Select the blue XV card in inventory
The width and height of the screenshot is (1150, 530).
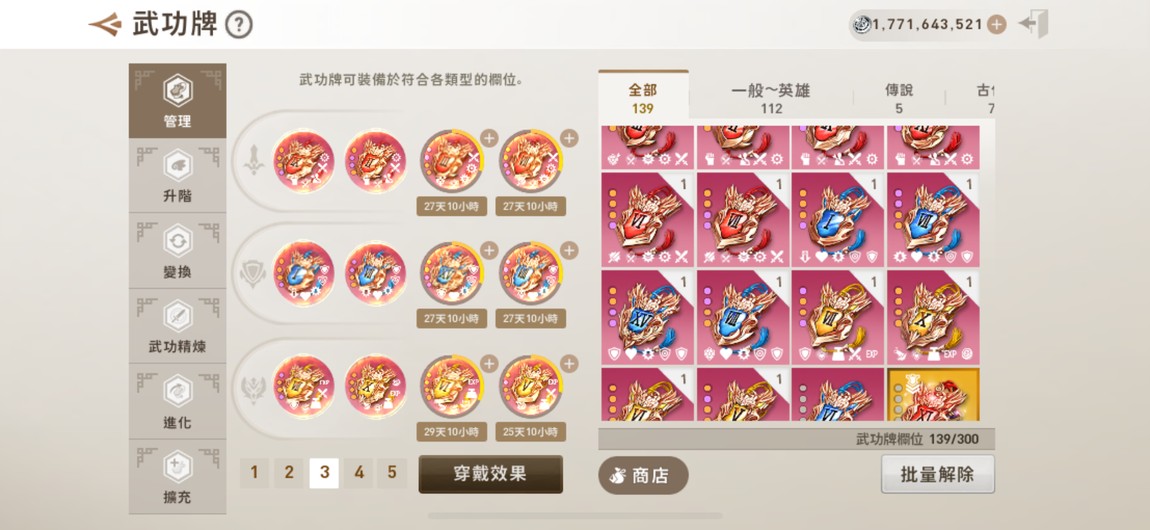coord(648,317)
